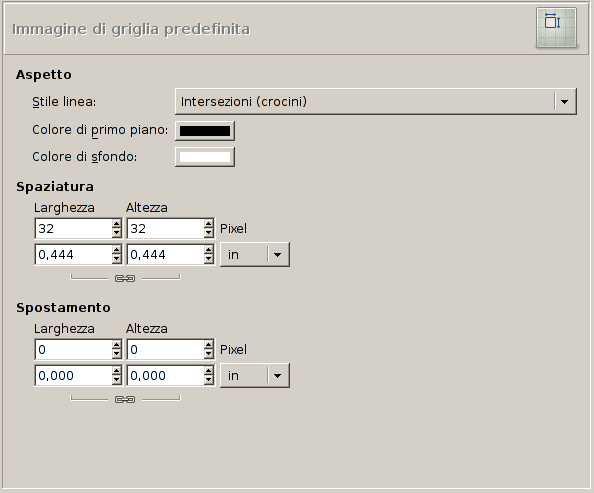Viewport: 594px width, 493px height.
Task: Open the Spostamento unit dropdown showing in
Action: [x=255, y=376]
